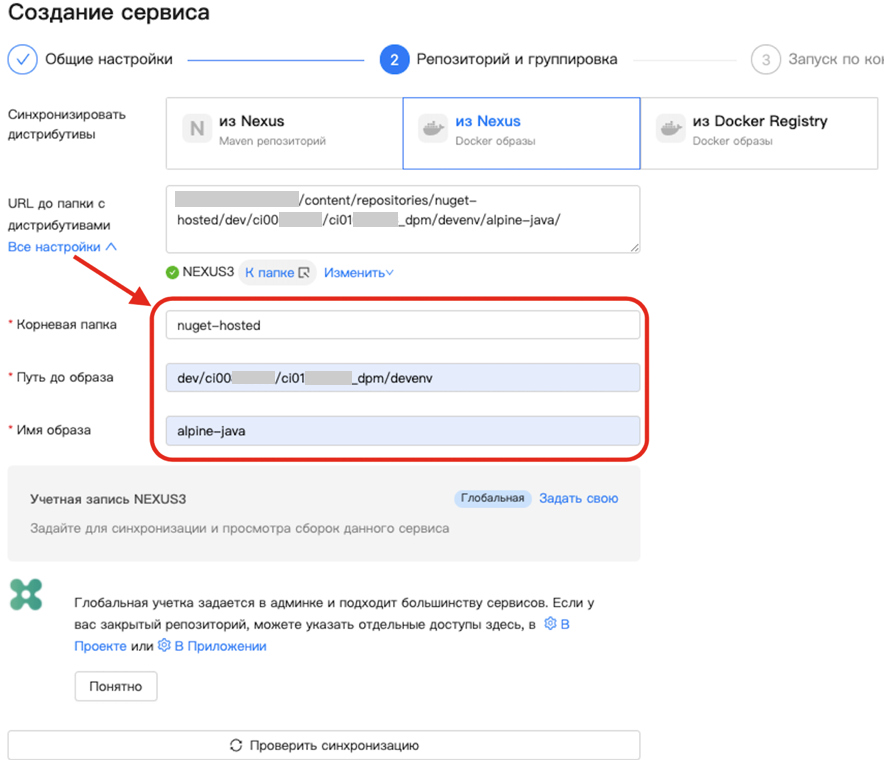Click the external-link icon in 'К папке'
Screen dimensions: 884x760
click(x=305, y=272)
